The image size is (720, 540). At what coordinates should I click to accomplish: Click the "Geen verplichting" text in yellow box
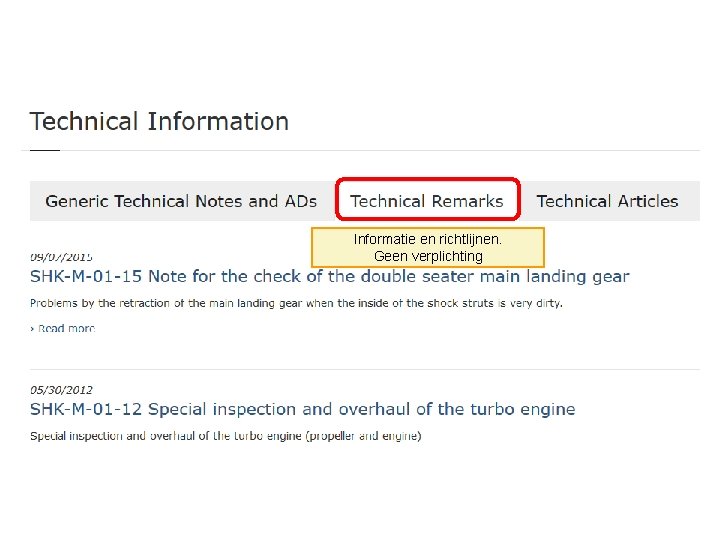tap(428, 256)
